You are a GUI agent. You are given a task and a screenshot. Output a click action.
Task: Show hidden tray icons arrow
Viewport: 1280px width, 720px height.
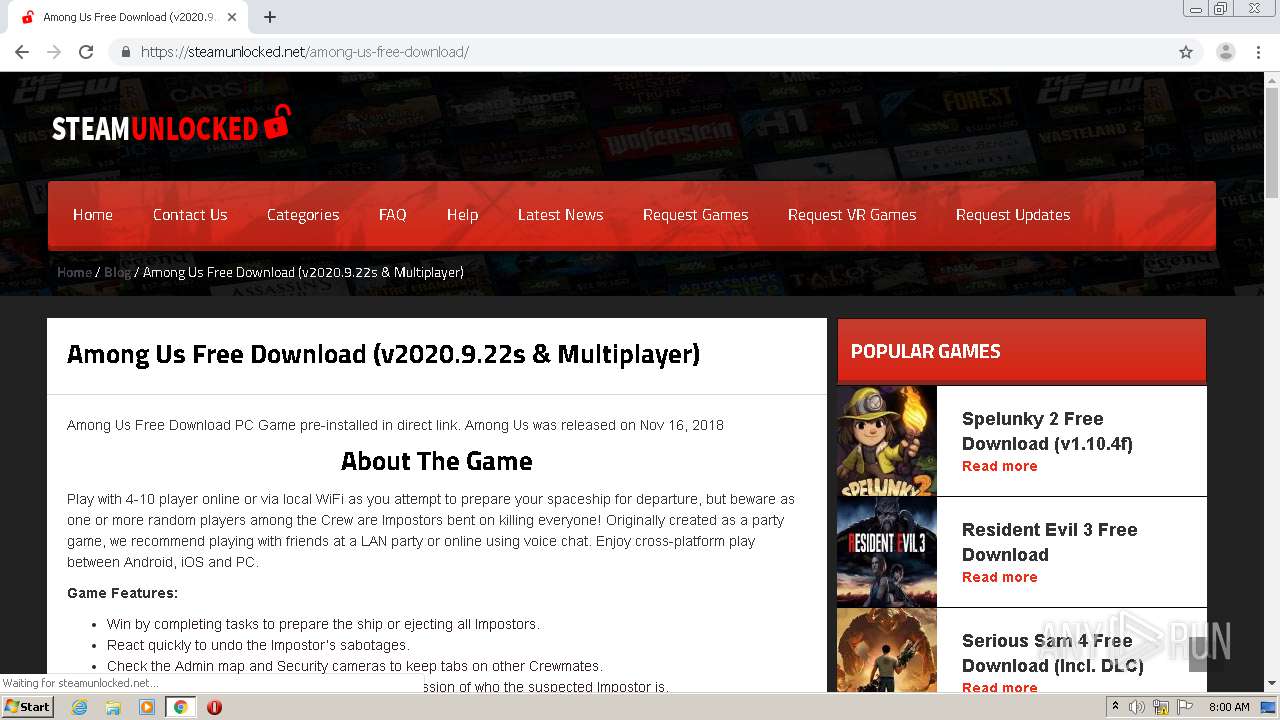pyautogui.click(x=1115, y=707)
